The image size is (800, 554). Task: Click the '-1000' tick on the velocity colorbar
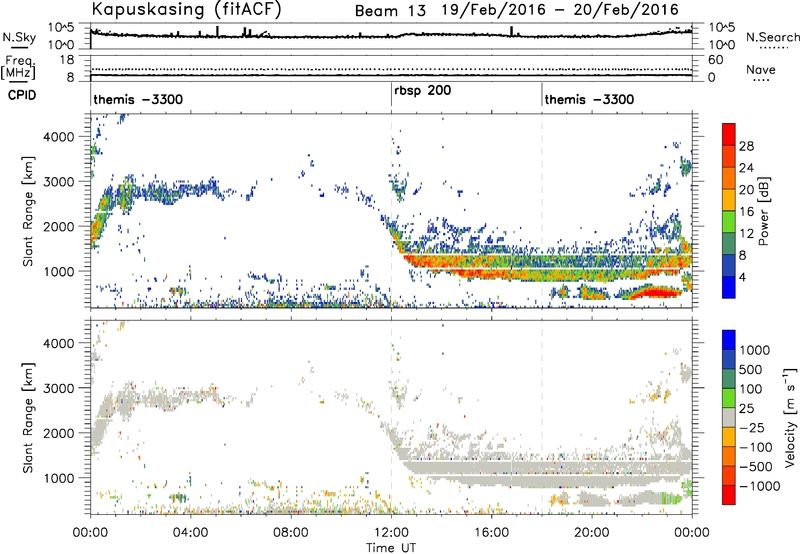tap(760, 486)
